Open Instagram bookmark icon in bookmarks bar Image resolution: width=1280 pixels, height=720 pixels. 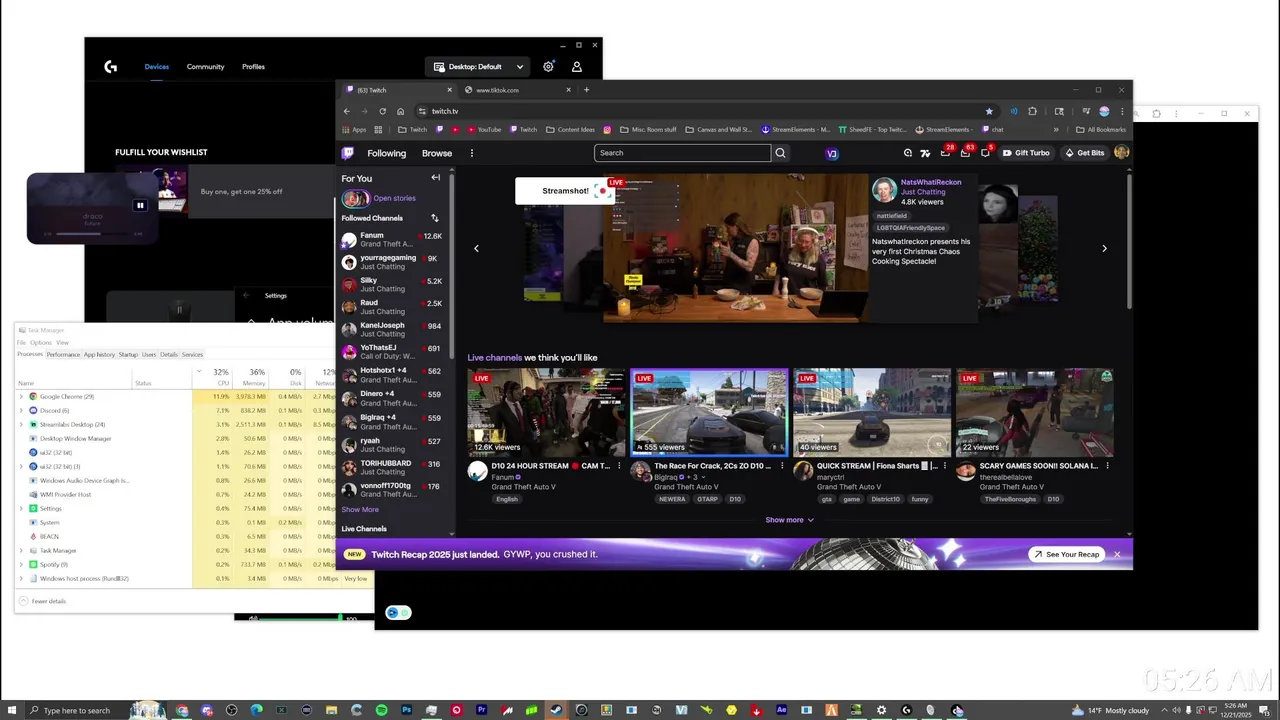607,129
